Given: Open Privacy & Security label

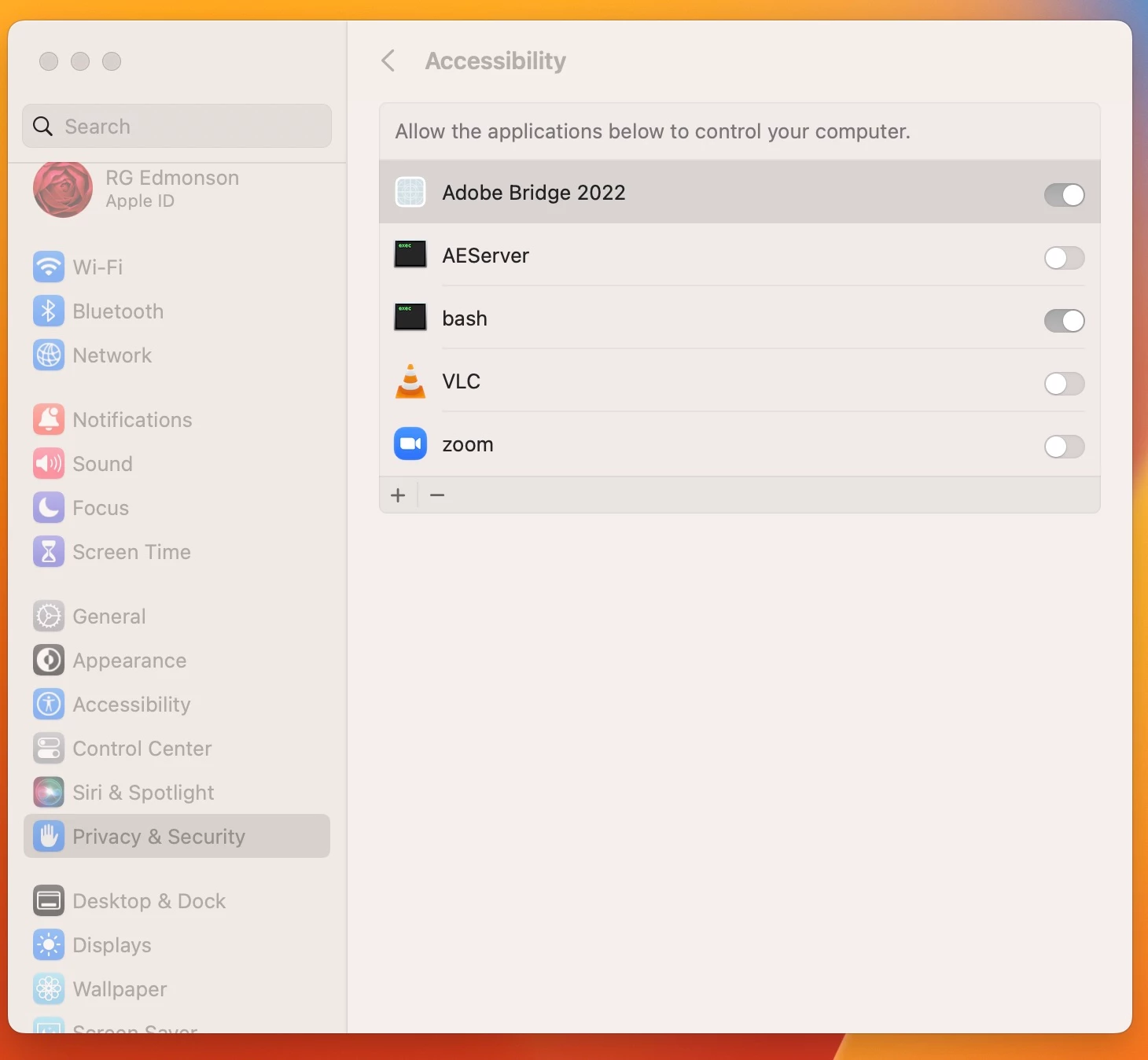Looking at the screenshot, I should click(x=159, y=837).
